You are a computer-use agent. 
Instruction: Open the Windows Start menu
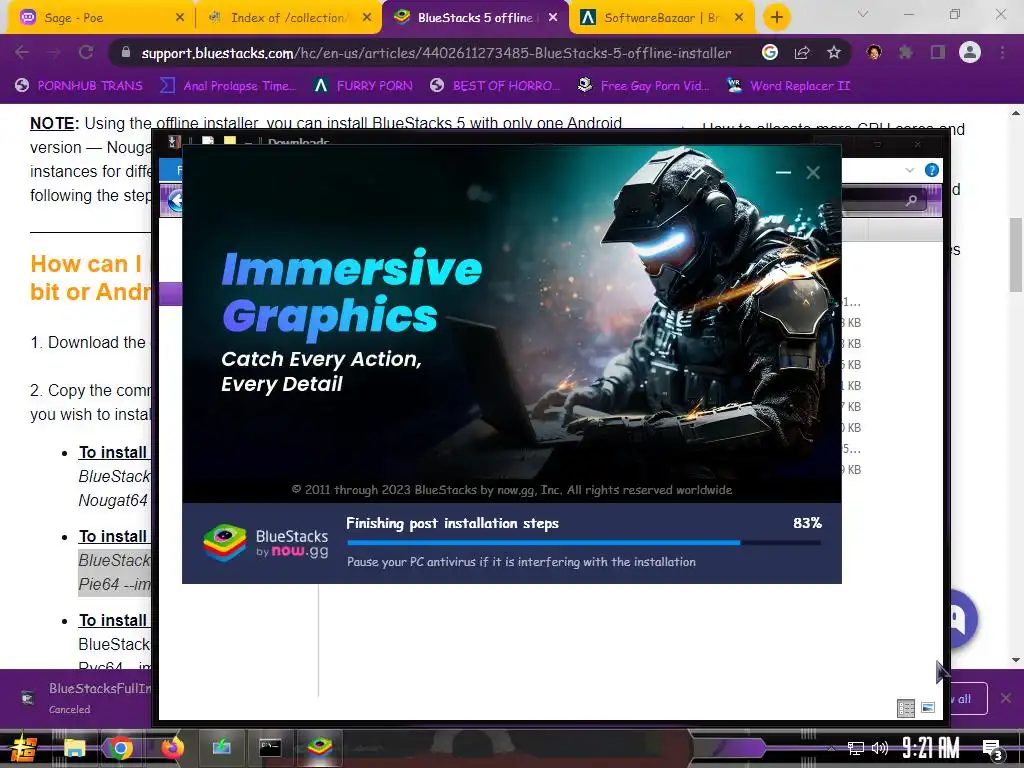coord(24,748)
